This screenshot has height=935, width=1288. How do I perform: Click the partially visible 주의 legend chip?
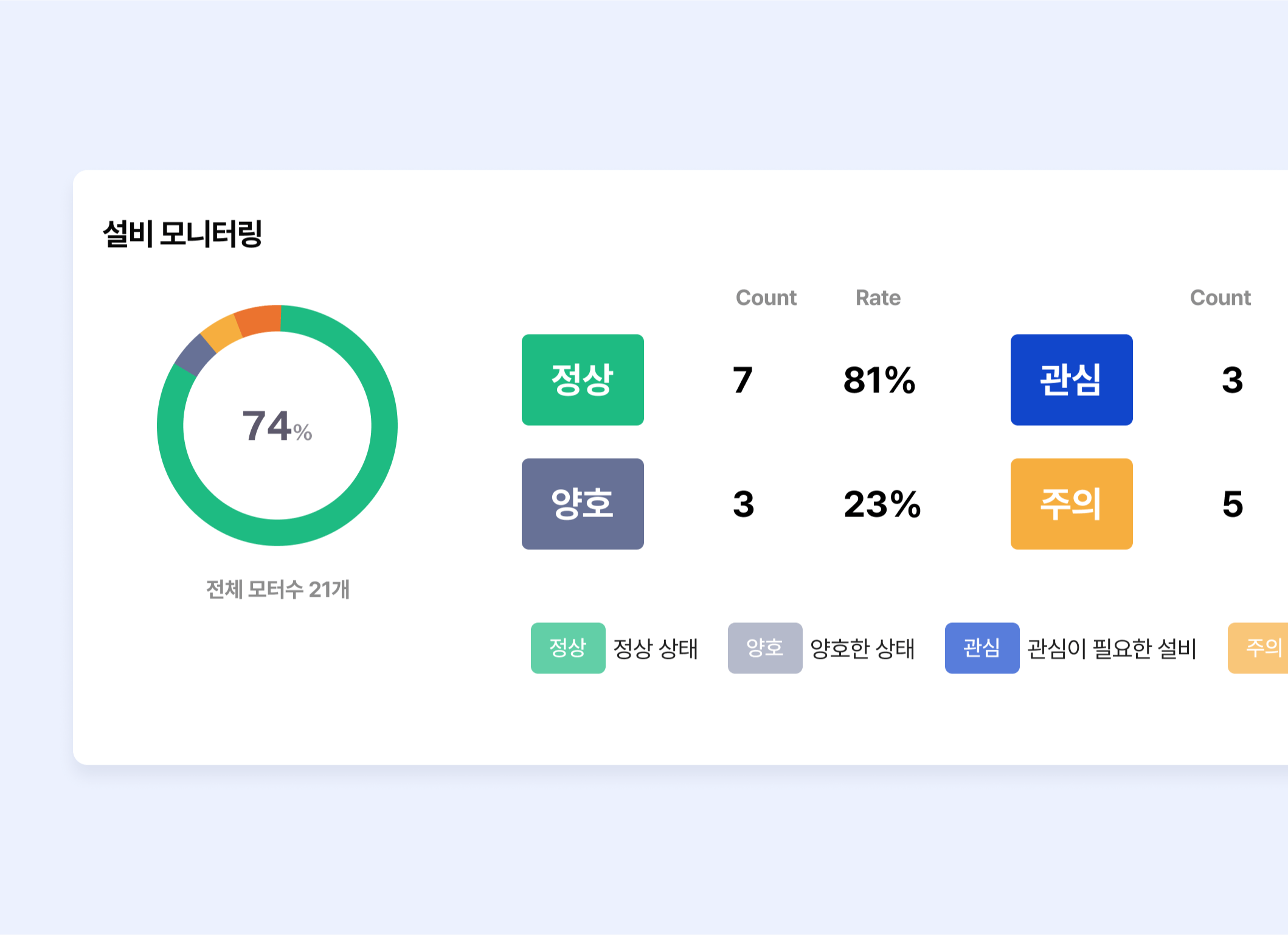click(x=1258, y=648)
